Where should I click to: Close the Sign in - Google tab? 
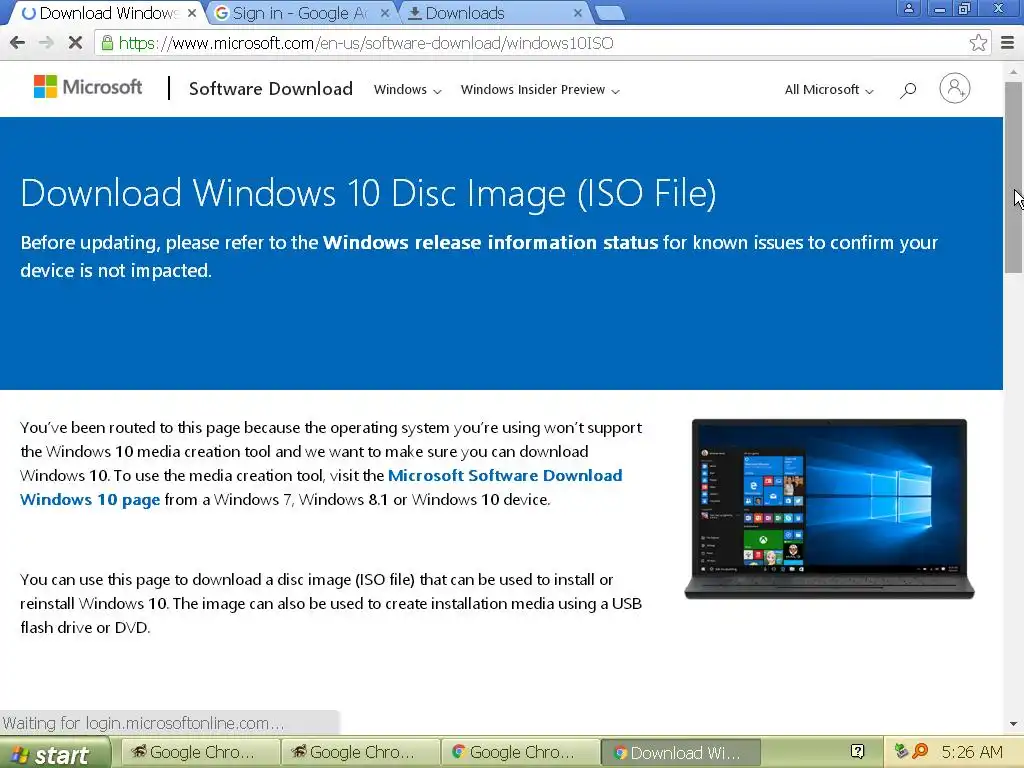coord(385,13)
